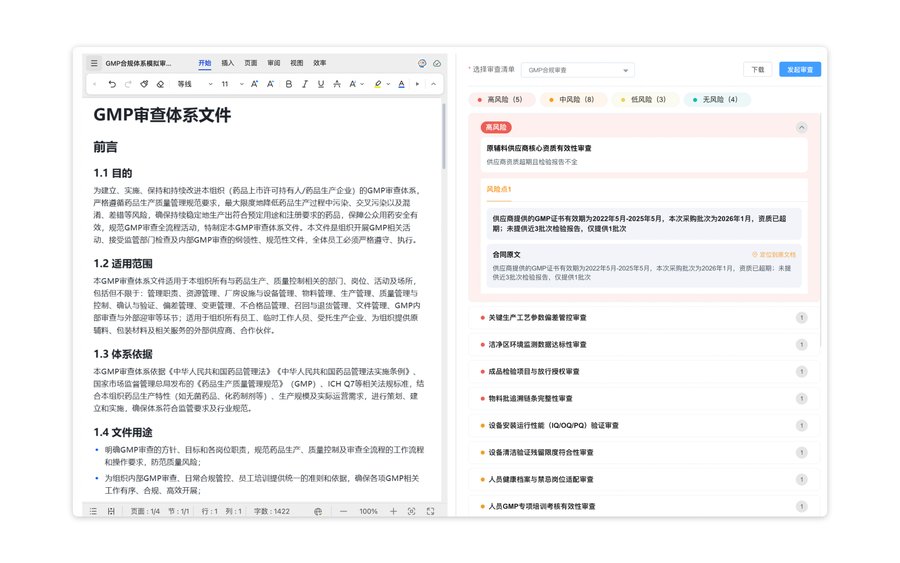Clear formatting with the eraser icon
Screen dimensions: 900x563
[160, 84]
